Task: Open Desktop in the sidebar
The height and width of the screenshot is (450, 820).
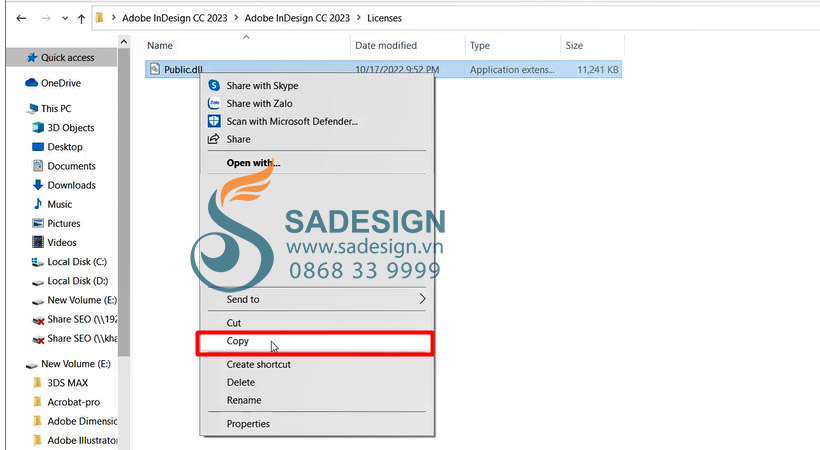Action: [65, 147]
